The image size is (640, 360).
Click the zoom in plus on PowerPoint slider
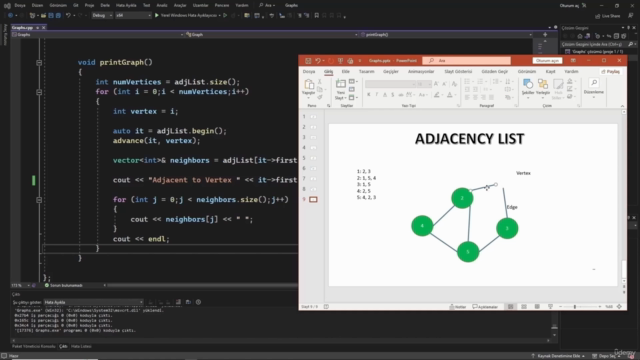tap(600, 307)
